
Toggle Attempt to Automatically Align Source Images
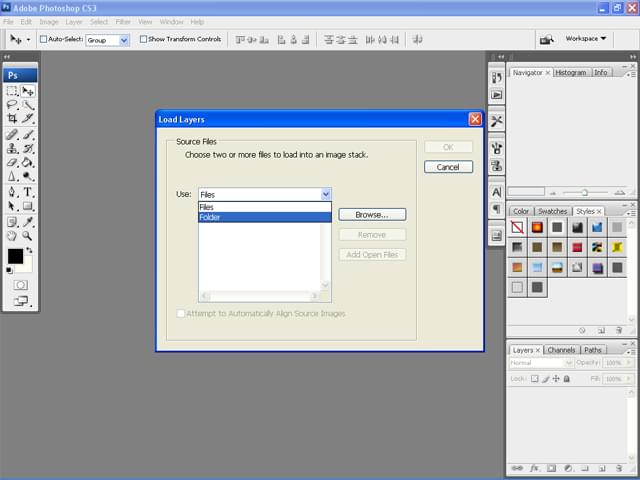point(180,313)
